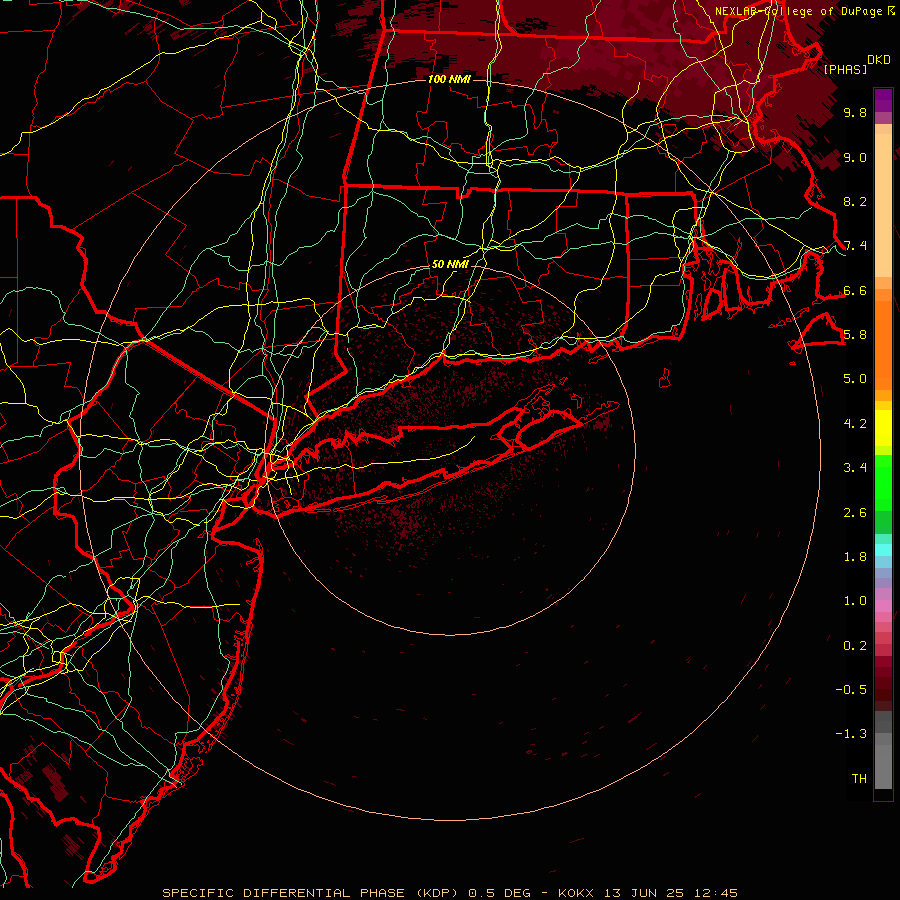The image size is (900, 900).
Task: Click the -0.5 scale value
Action: [x=851, y=689]
